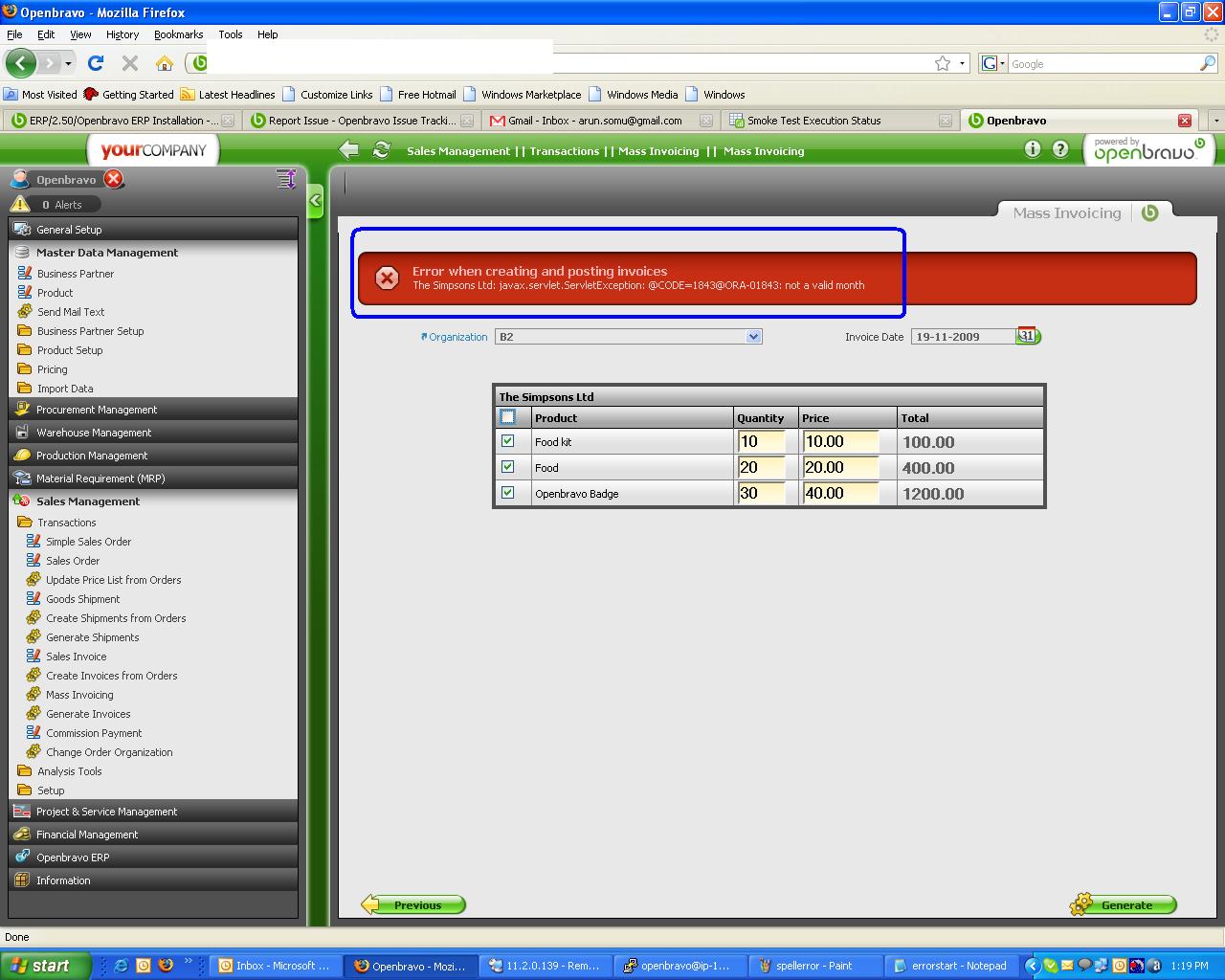
Task: Expand the Firefox history dropdown arrow next to Forward
Action: (x=69, y=63)
